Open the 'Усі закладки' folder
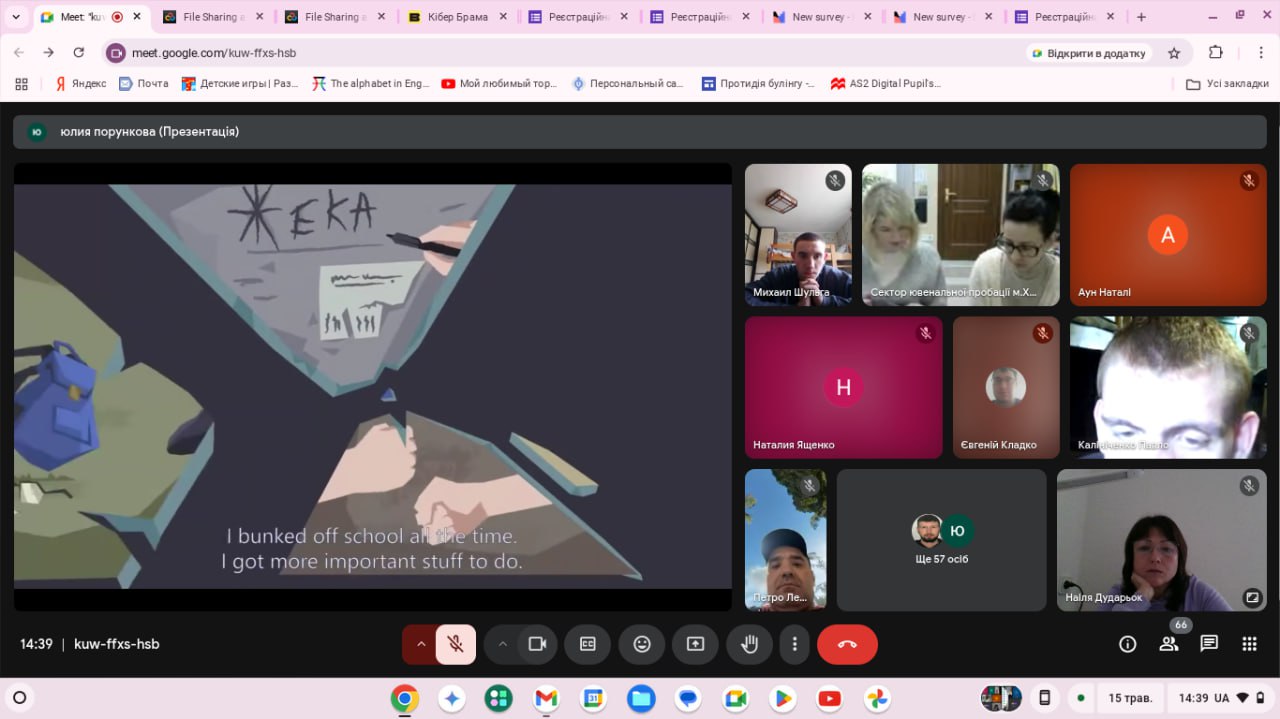This screenshot has height=719, width=1280. pyautogui.click(x=1227, y=84)
